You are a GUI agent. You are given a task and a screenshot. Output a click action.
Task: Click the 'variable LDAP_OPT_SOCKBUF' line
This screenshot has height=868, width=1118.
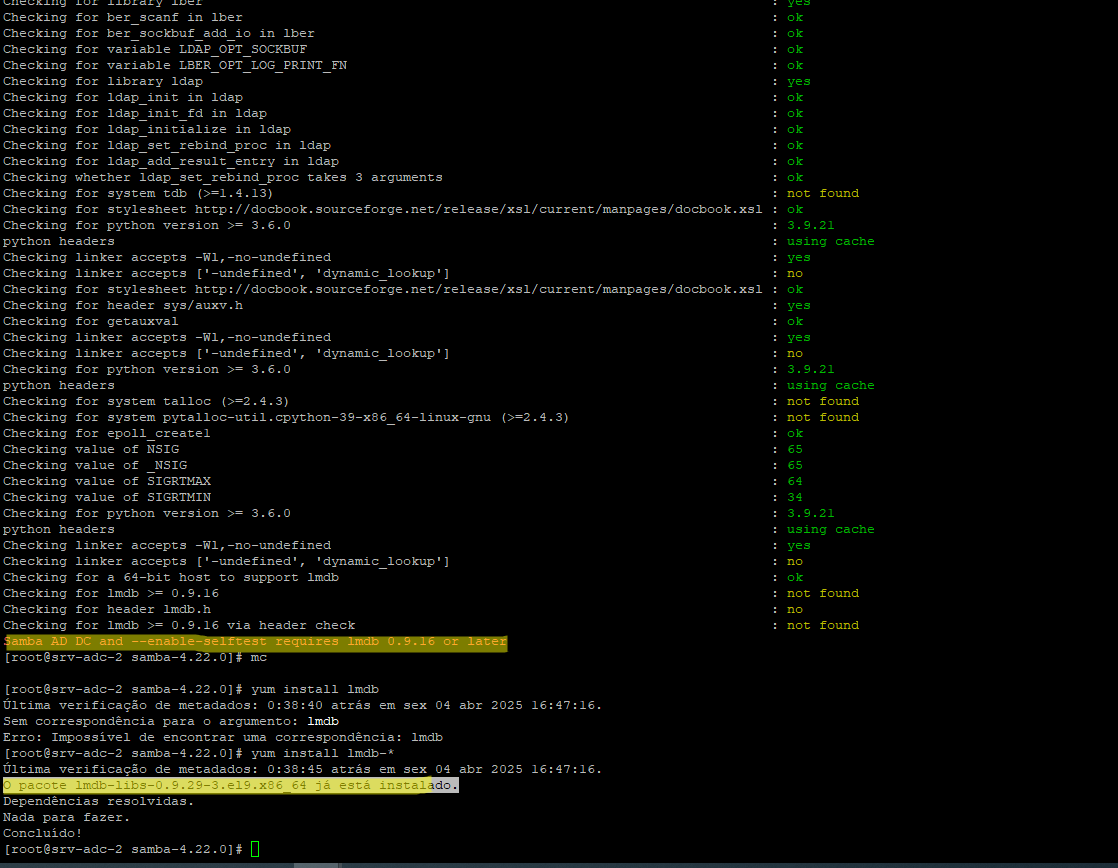click(155, 49)
